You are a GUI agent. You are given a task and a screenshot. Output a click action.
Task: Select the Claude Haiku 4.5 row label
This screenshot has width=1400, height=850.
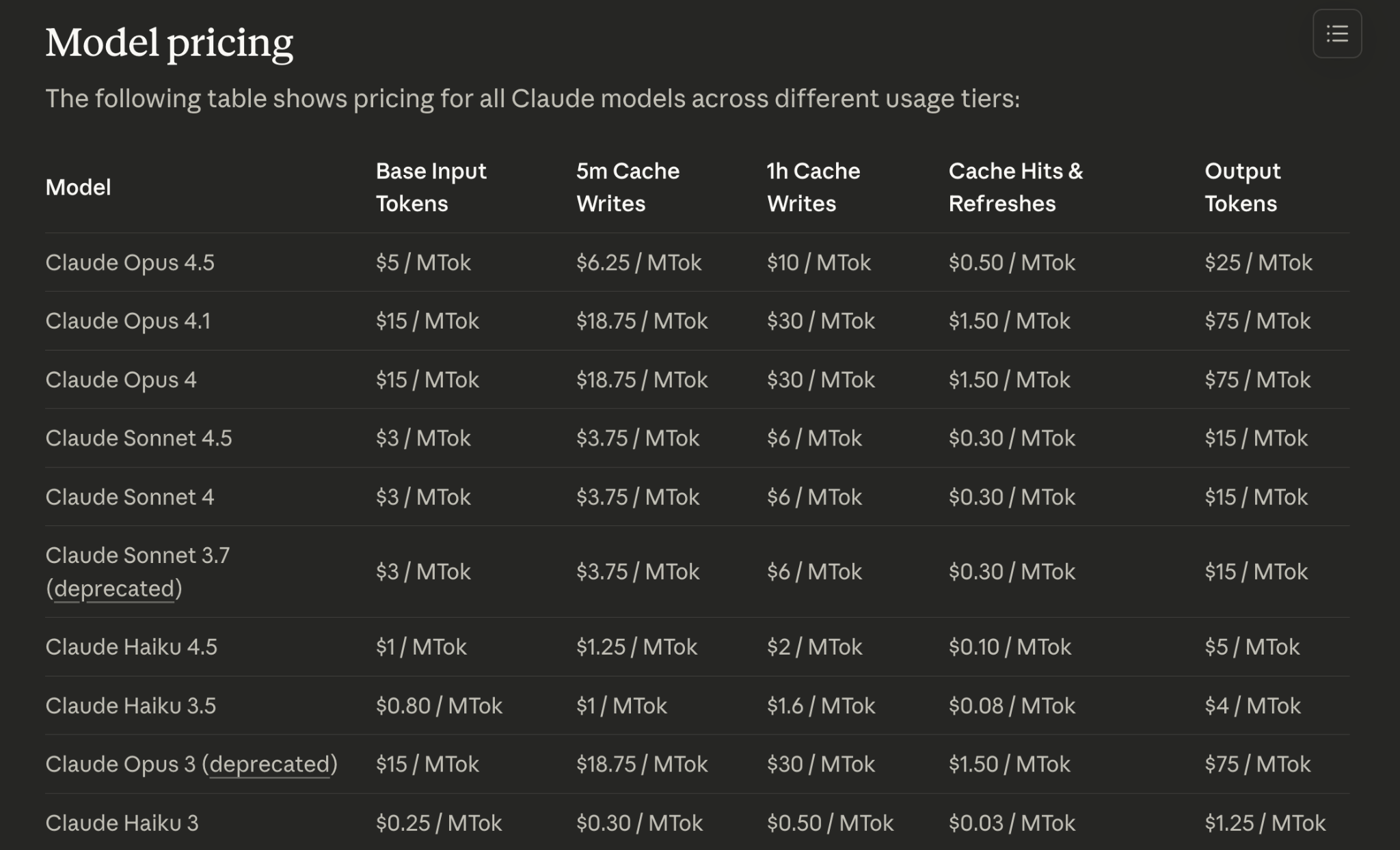tap(131, 646)
